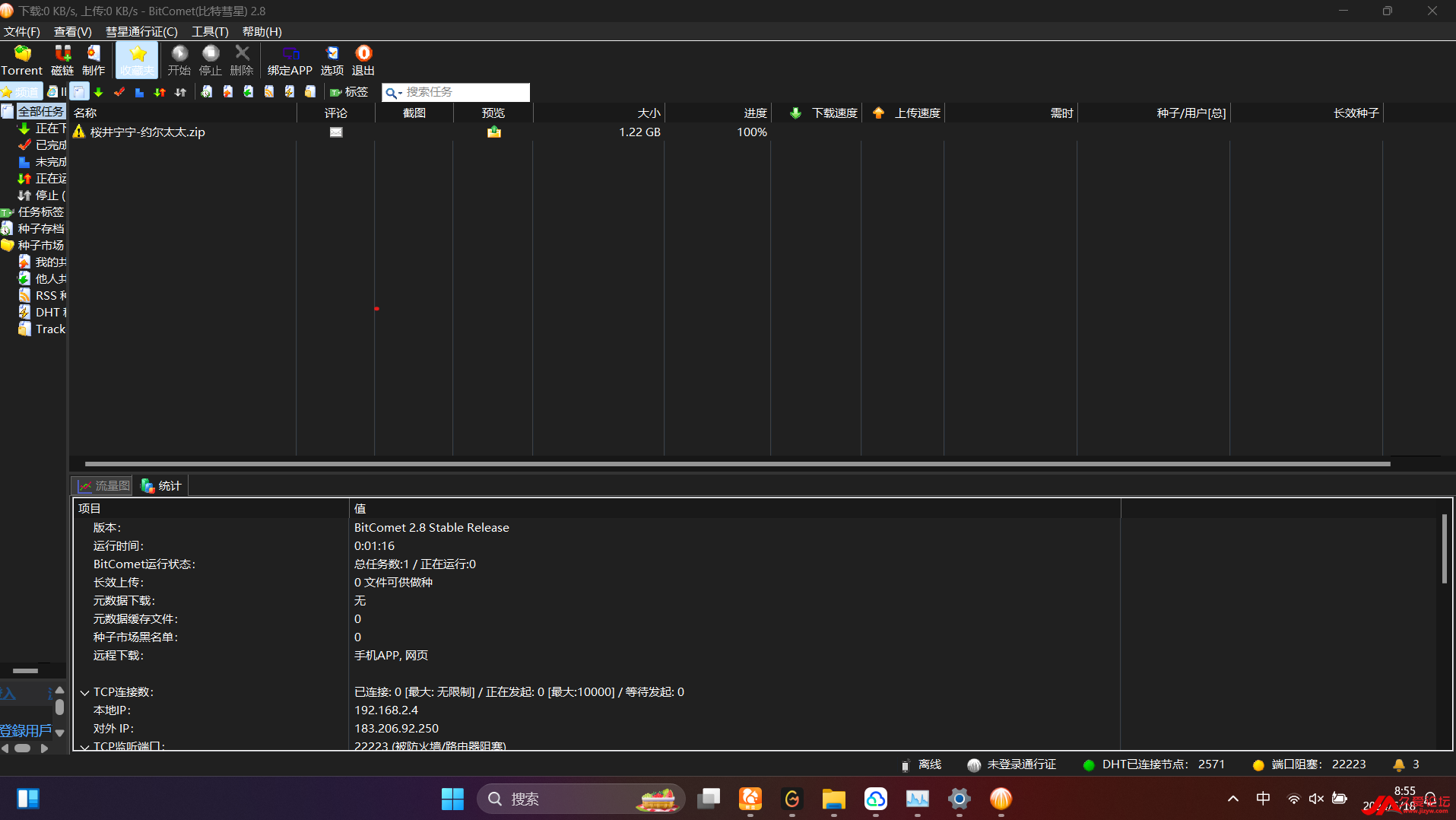Select the DHT sidebar item

pos(43,312)
